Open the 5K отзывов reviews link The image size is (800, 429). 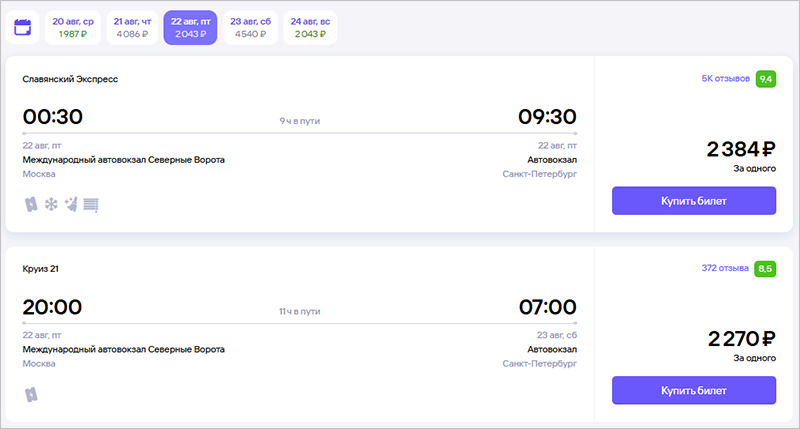pos(725,78)
